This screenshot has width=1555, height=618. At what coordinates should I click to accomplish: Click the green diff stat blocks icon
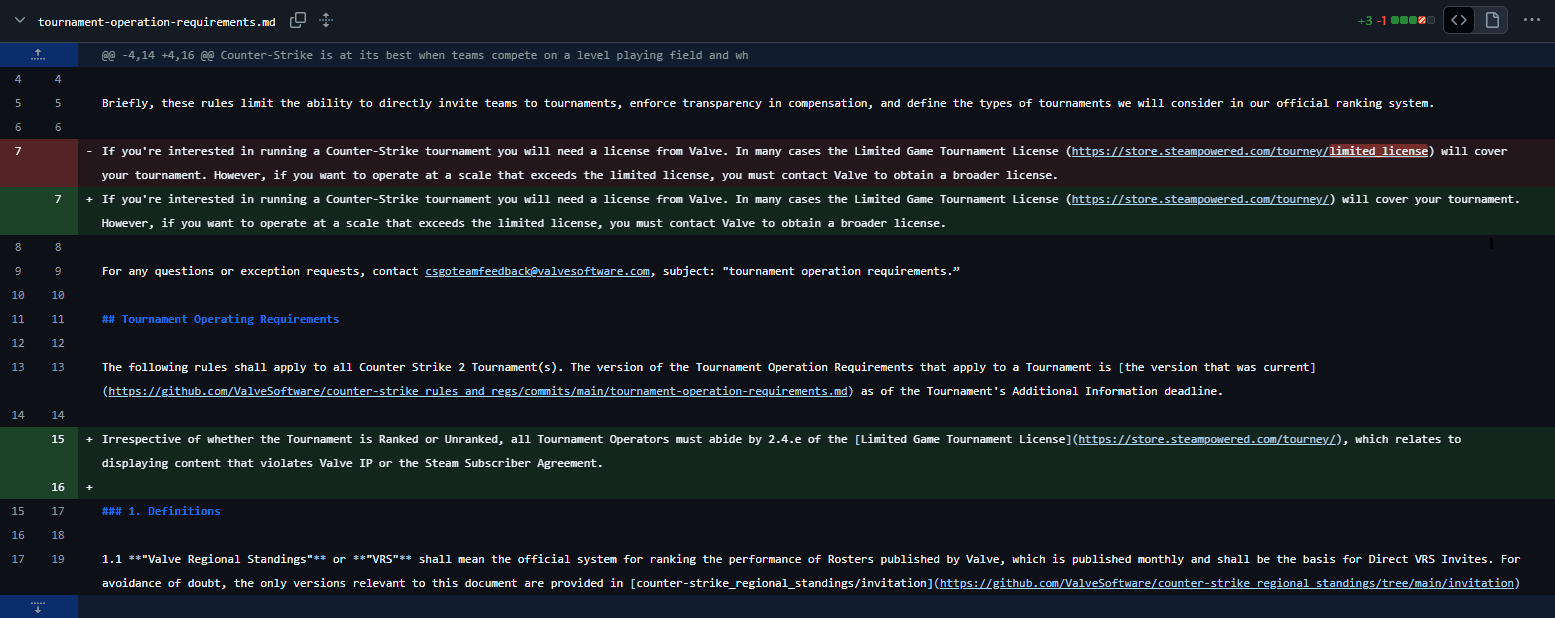coord(1406,19)
